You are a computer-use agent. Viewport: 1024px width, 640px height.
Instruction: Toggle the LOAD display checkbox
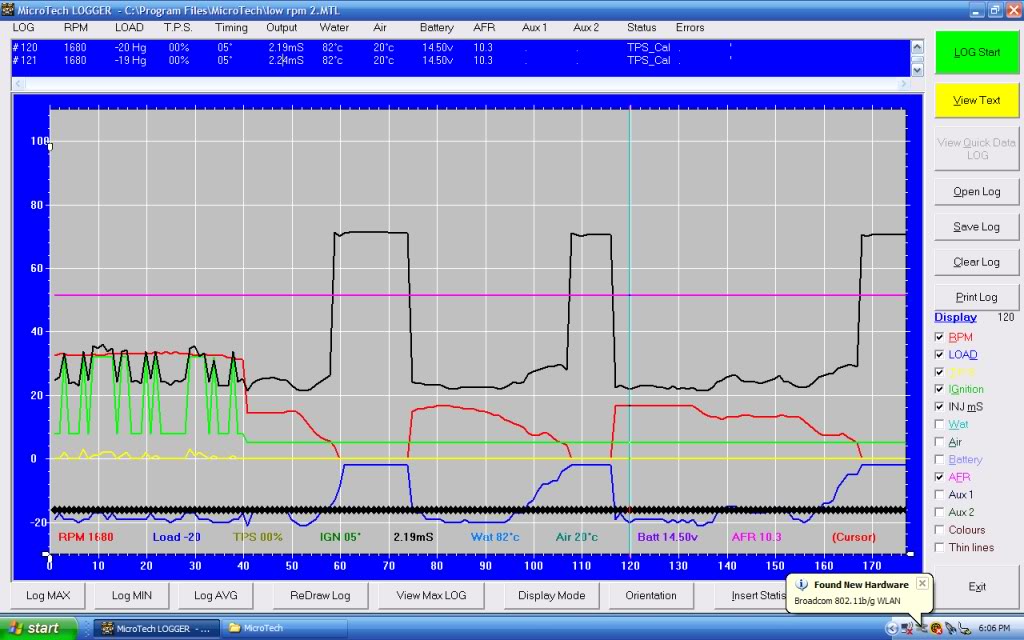939,355
